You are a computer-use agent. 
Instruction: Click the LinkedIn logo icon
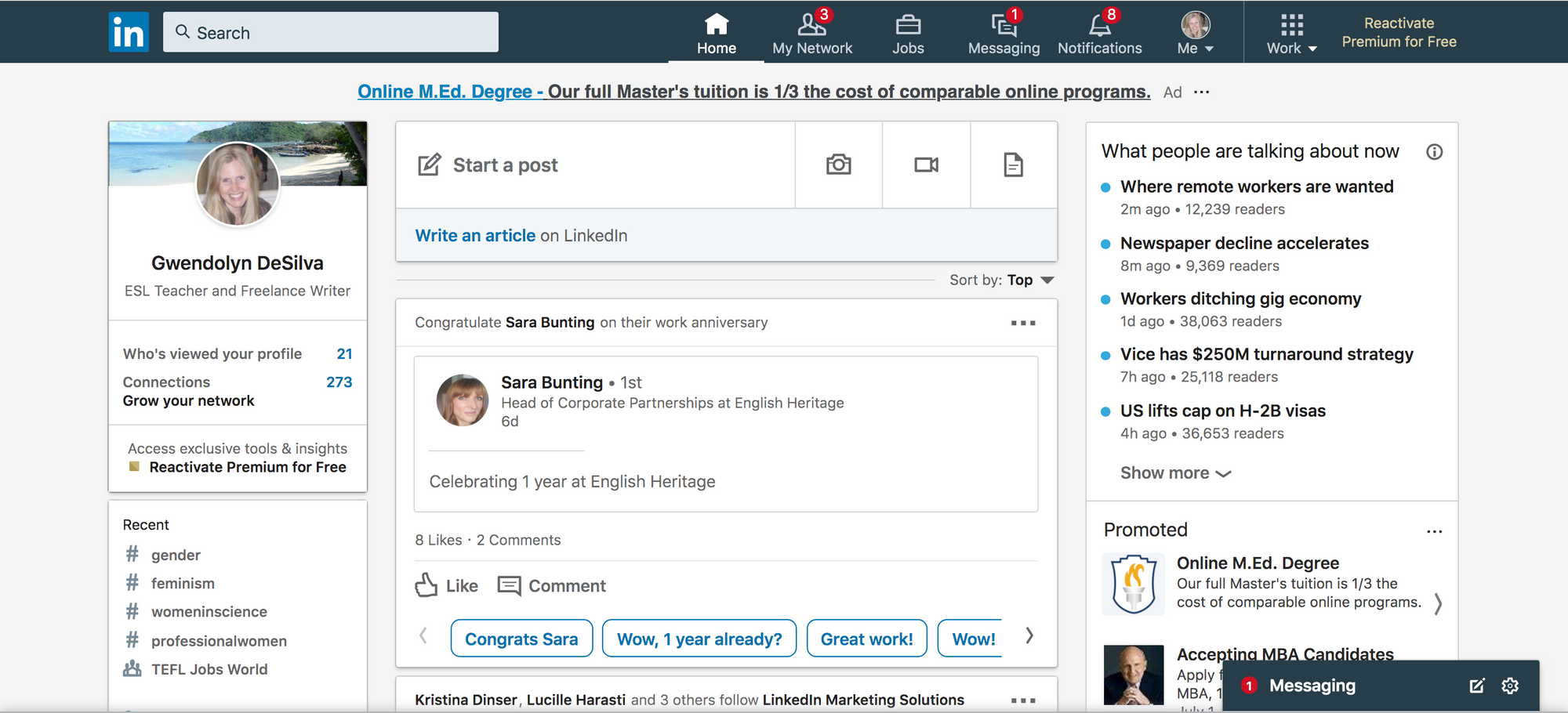(x=129, y=32)
